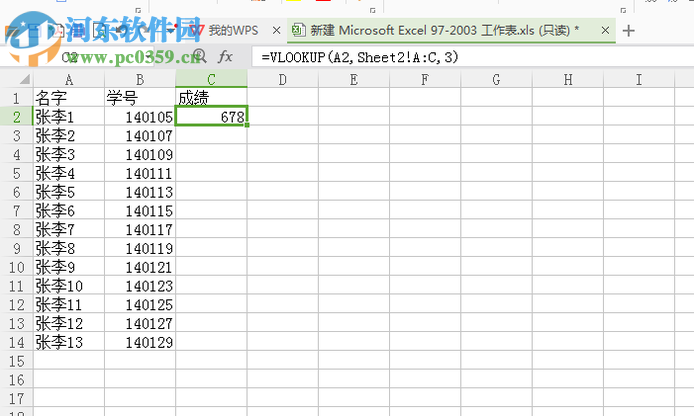Image resolution: width=694 pixels, height=416 pixels.
Task: Click the C2 name box
Action: tap(77, 57)
